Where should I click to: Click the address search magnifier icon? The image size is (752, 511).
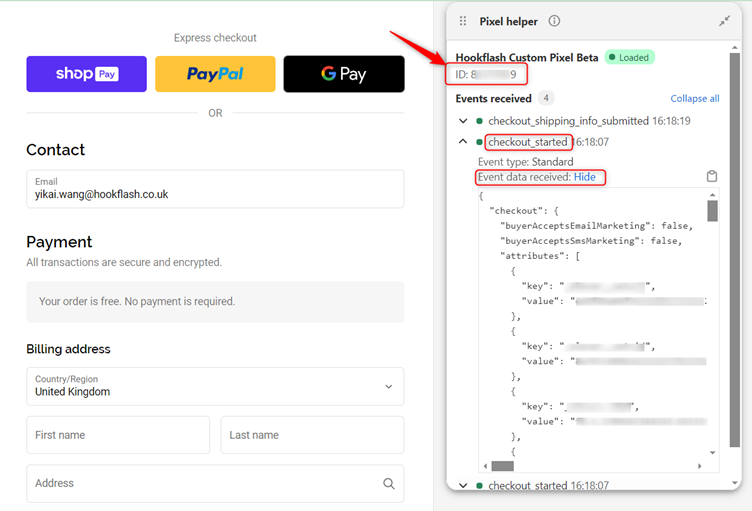389,484
